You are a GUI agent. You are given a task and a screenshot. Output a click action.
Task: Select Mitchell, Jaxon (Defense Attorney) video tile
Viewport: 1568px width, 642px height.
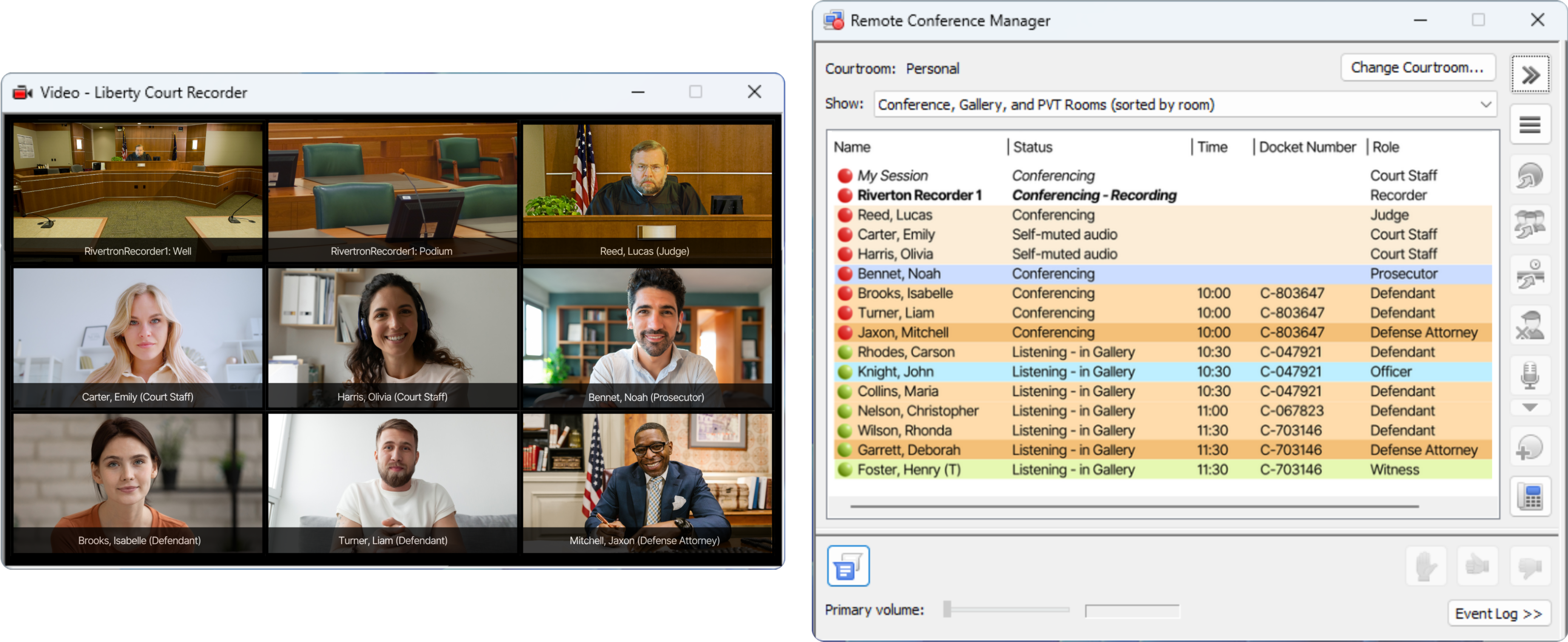[647, 483]
